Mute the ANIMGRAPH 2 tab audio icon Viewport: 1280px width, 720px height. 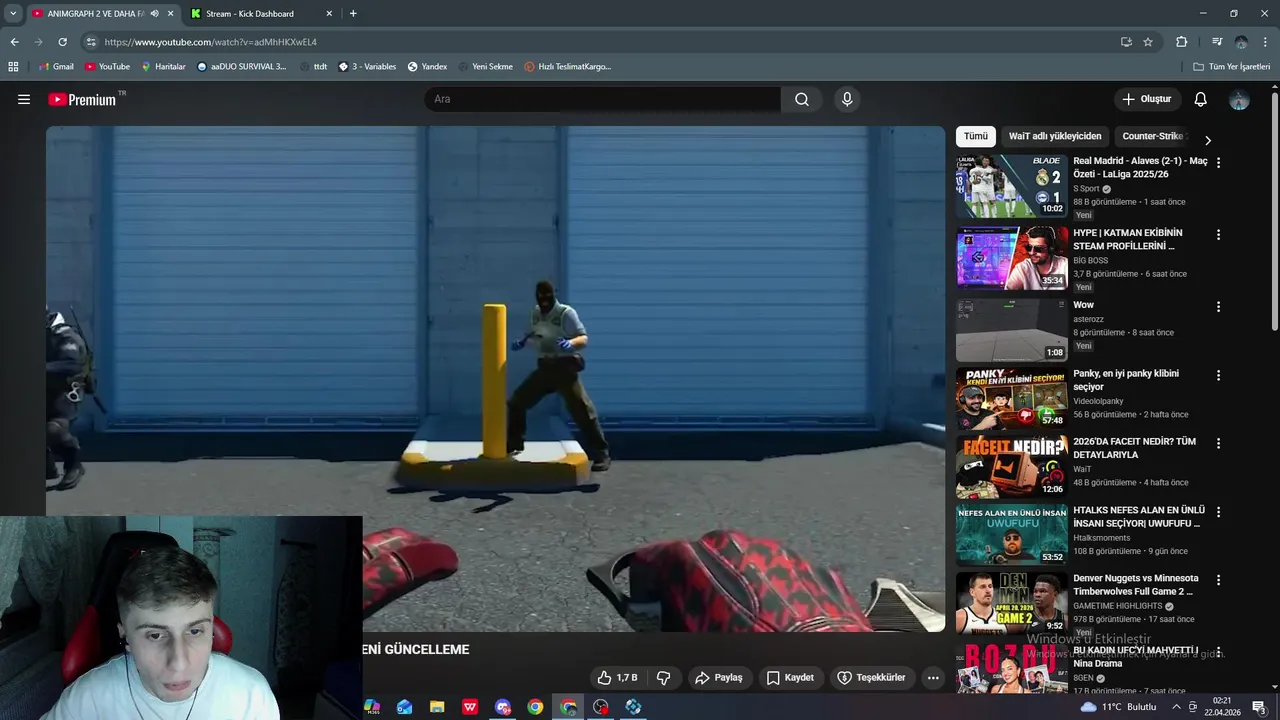(x=154, y=14)
